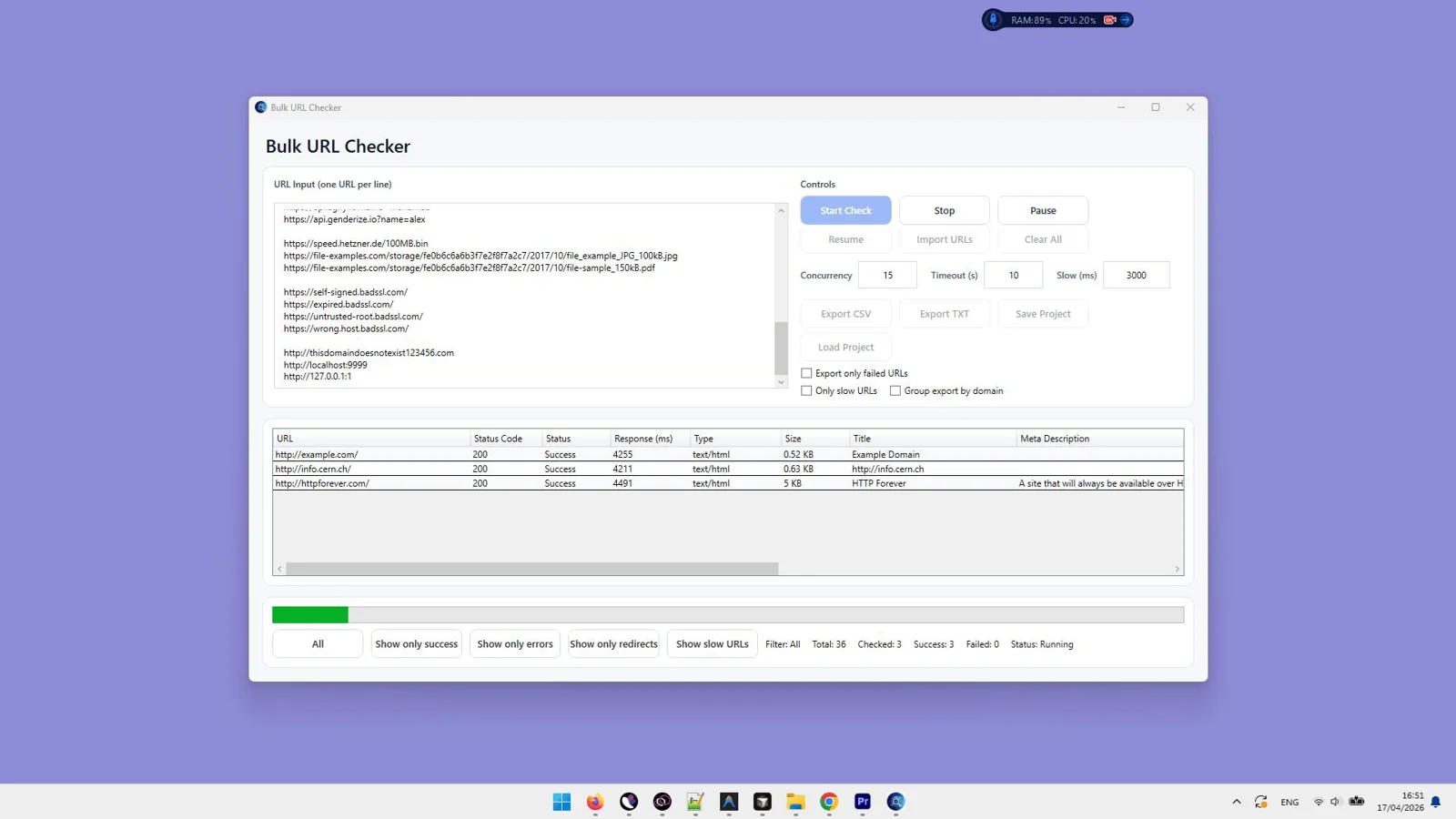This screenshot has height=819, width=1456.
Task: Click the Save Project button
Action: [1043, 314]
